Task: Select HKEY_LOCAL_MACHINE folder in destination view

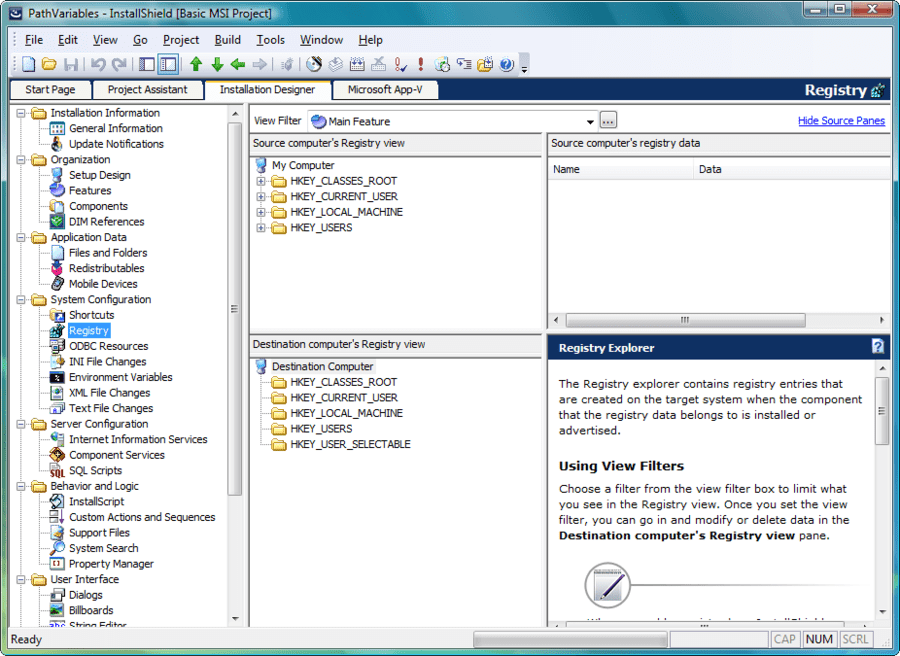Action: (x=279, y=413)
